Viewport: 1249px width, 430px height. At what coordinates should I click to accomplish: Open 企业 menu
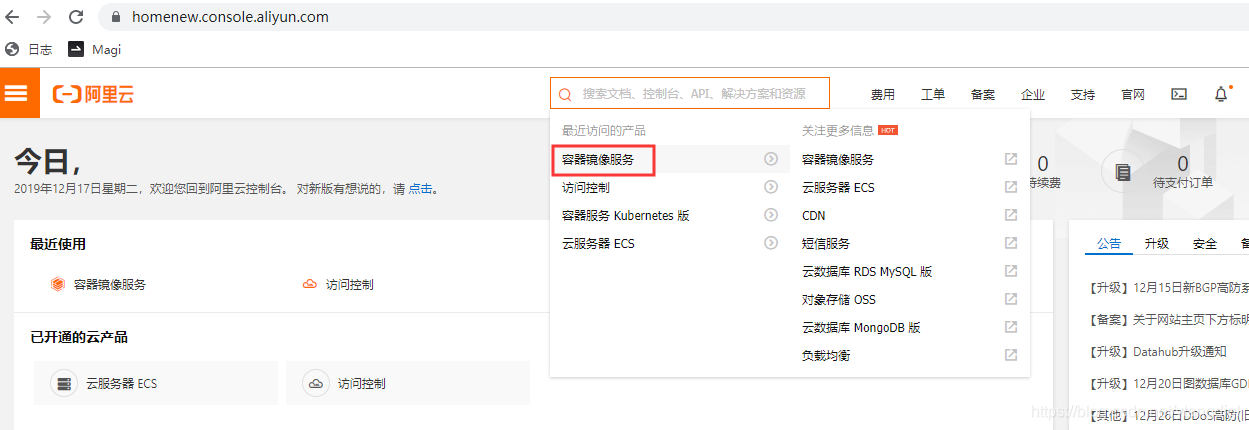[1032, 94]
